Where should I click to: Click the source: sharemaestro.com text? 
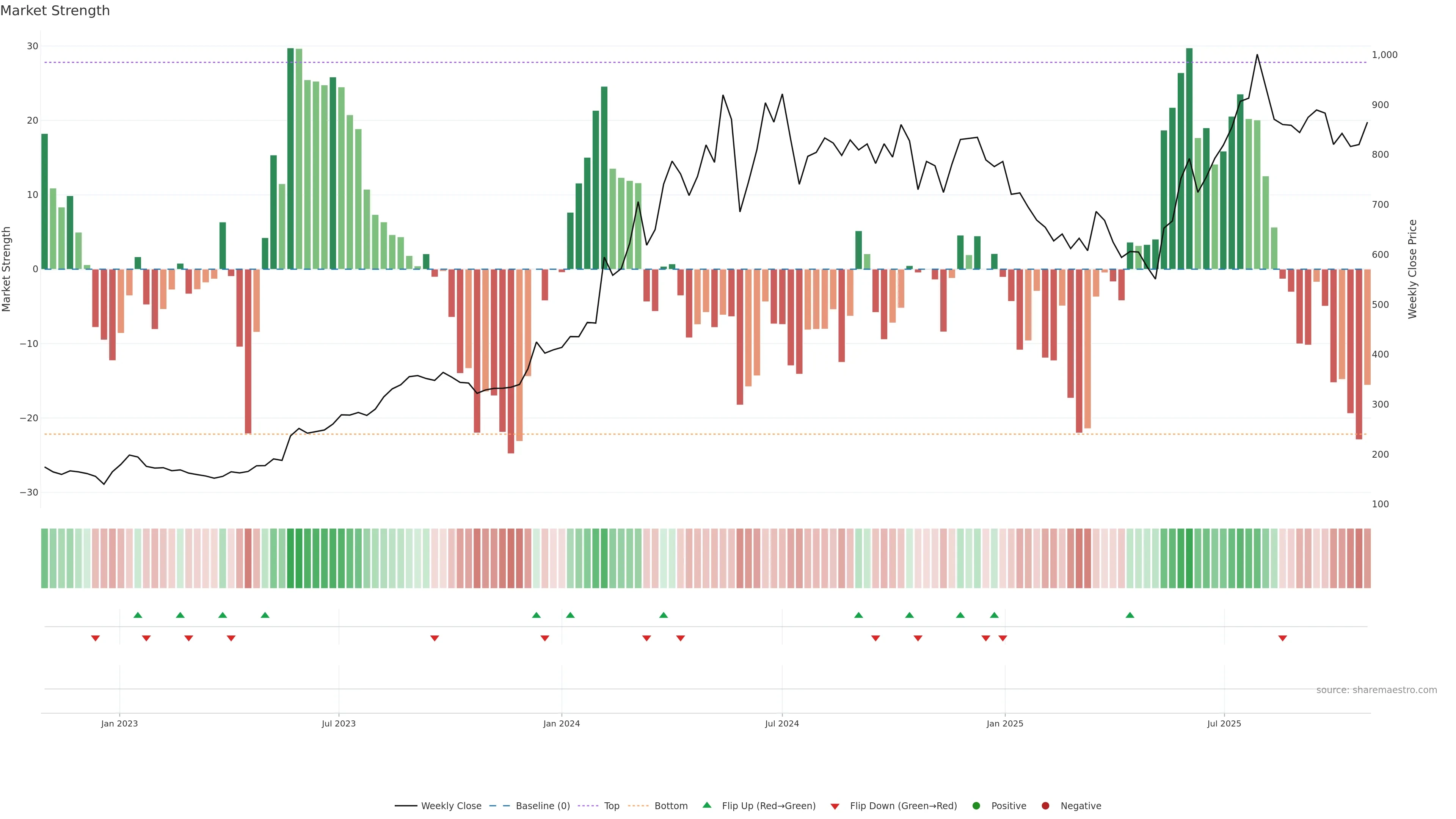point(1376,690)
